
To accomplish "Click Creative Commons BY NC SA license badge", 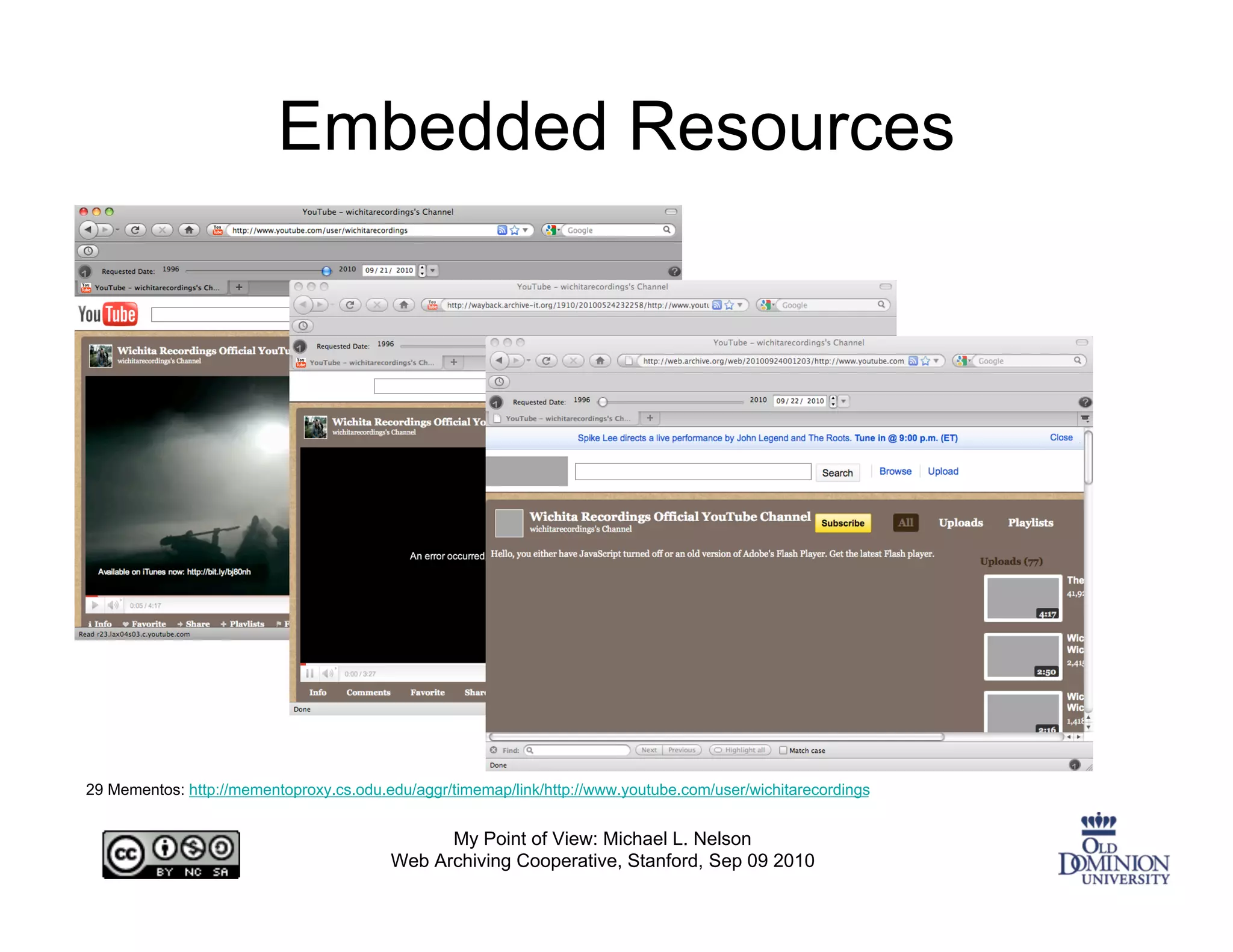I will [x=171, y=855].
